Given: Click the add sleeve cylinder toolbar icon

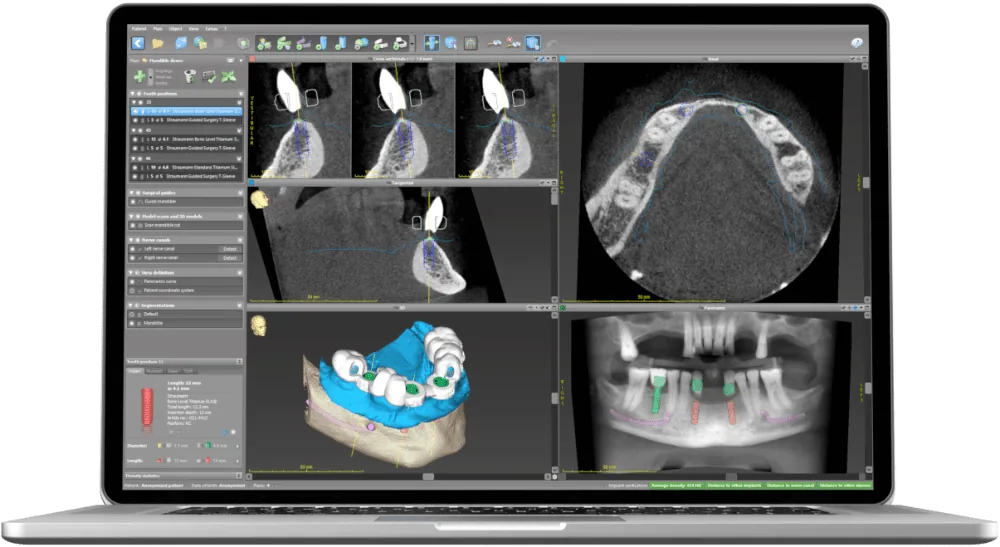Looking at the screenshot, I should pos(321,43).
